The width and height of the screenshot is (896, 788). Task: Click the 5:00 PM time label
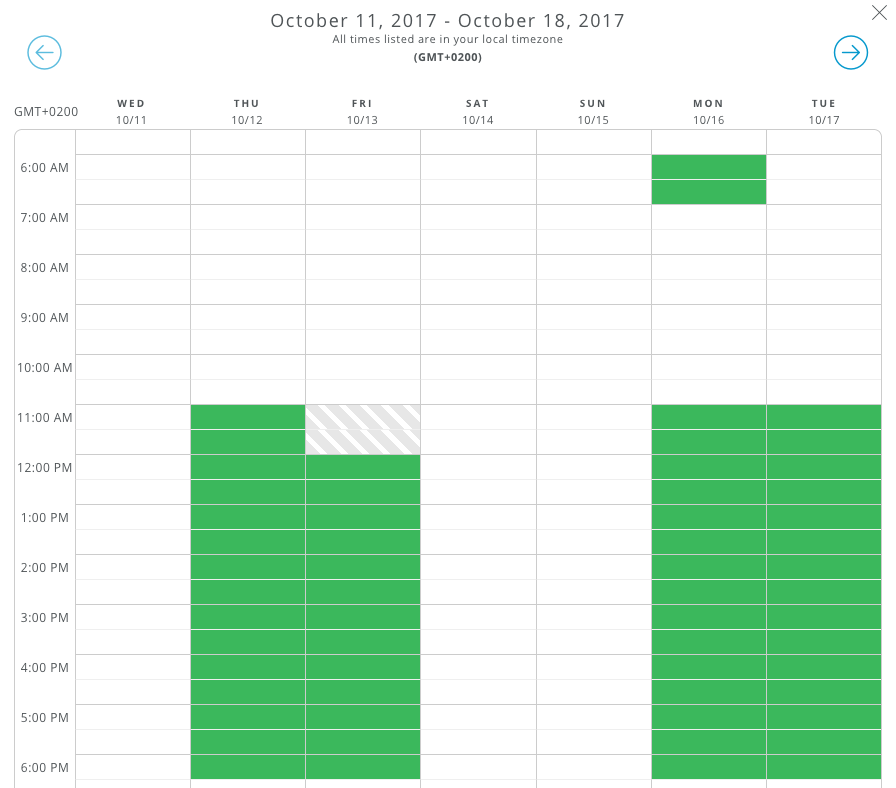[x=45, y=718]
